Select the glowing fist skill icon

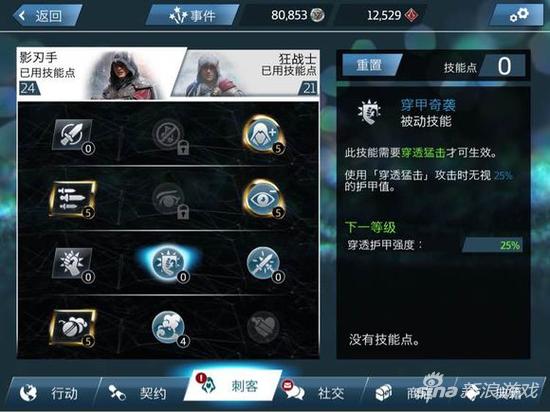coord(73,263)
